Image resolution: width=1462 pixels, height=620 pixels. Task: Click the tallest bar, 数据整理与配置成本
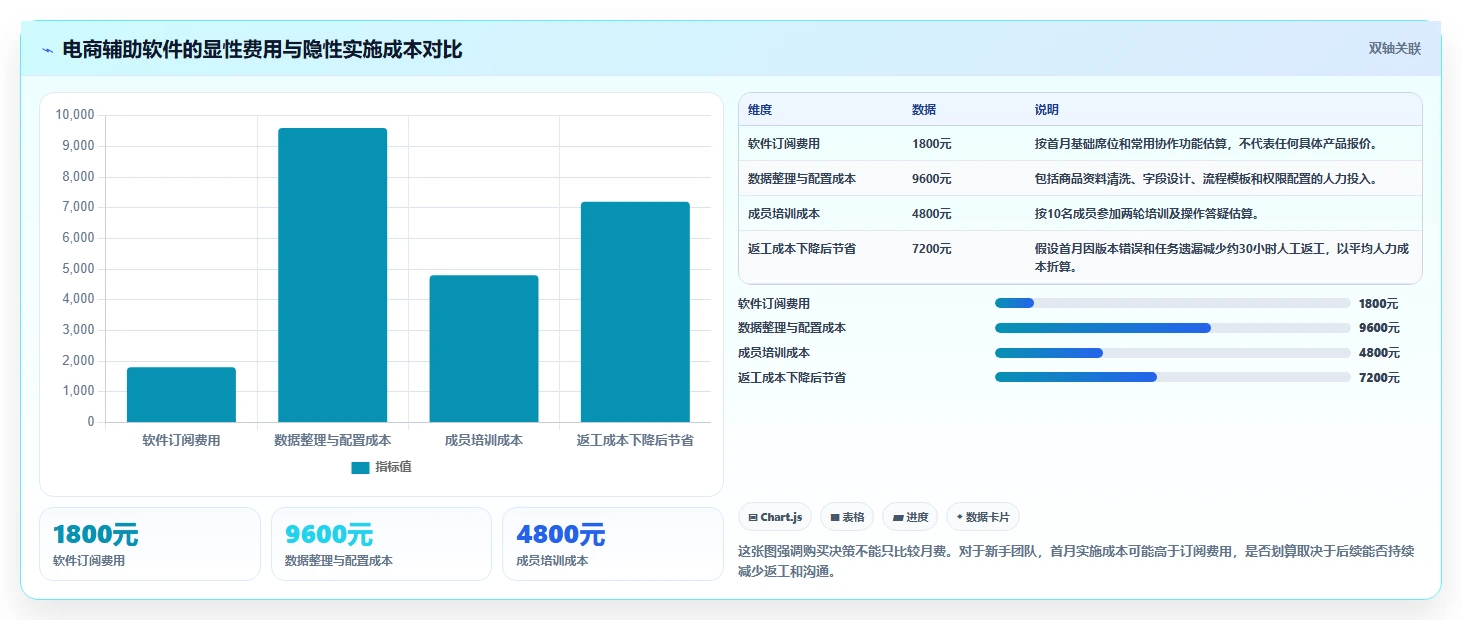pyautogui.click(x=333, y=275)
